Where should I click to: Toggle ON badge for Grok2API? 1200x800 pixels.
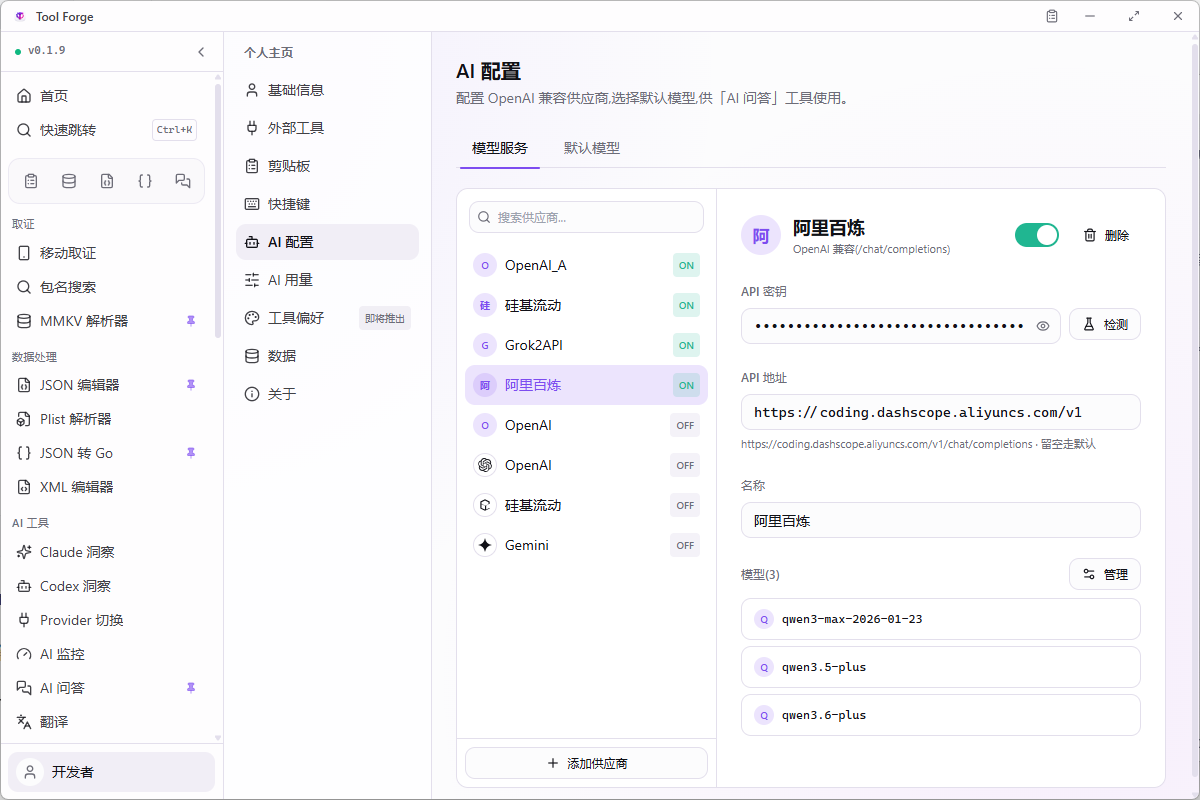coord(686,345)
